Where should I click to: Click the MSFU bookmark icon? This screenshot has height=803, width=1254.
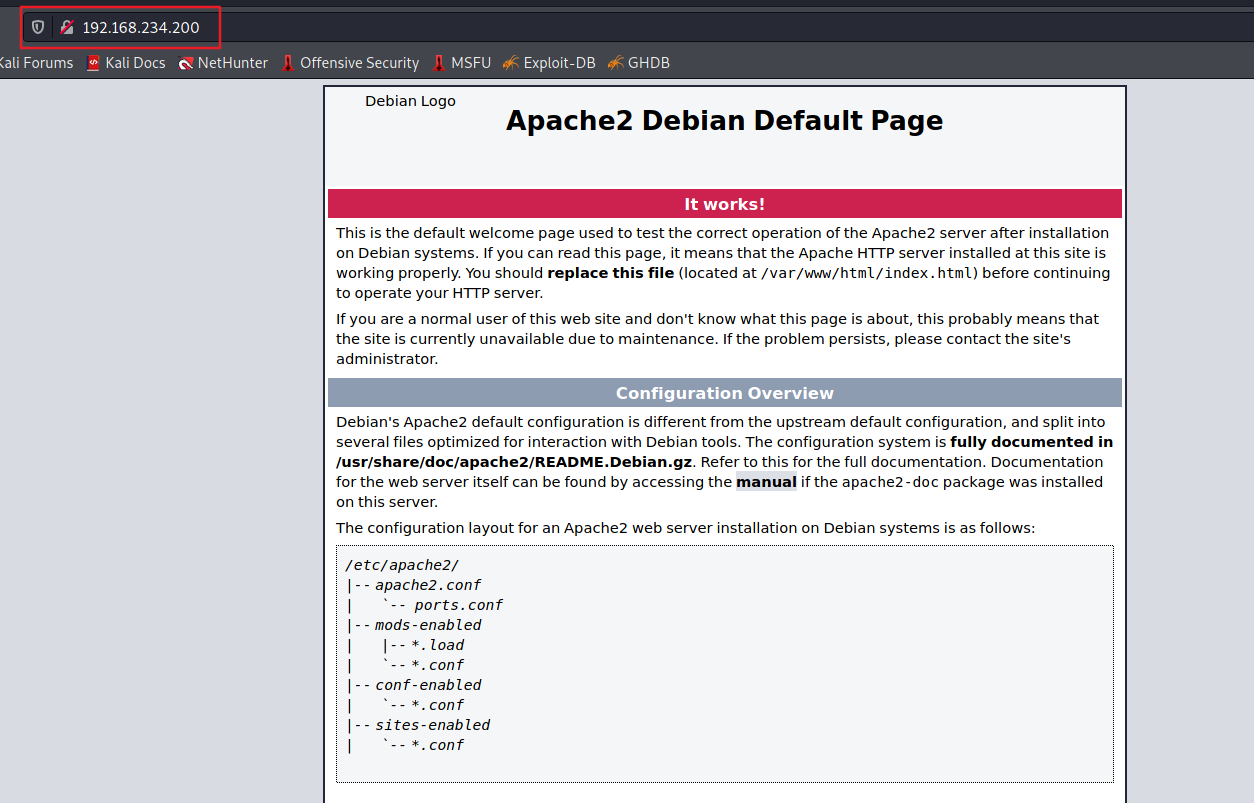pos(439,63)
